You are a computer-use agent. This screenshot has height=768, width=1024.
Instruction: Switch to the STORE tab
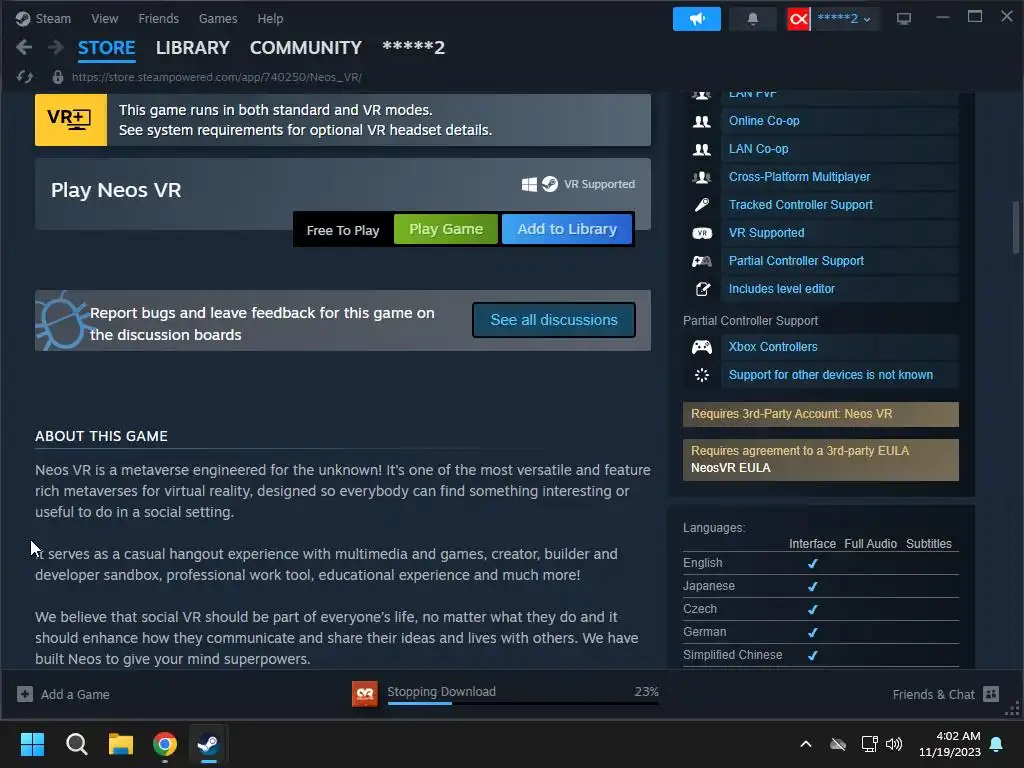tap(106, 48)
